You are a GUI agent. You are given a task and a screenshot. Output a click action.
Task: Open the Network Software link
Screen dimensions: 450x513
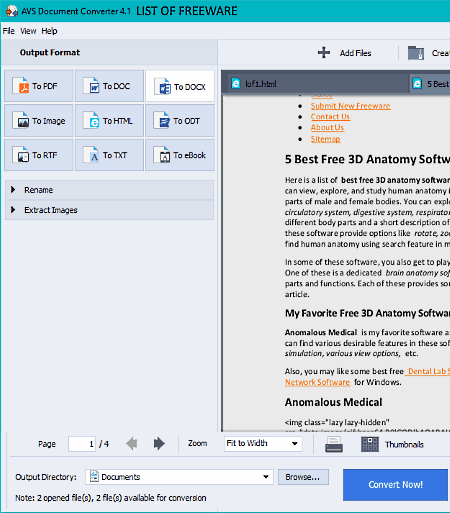click(317, 382)
